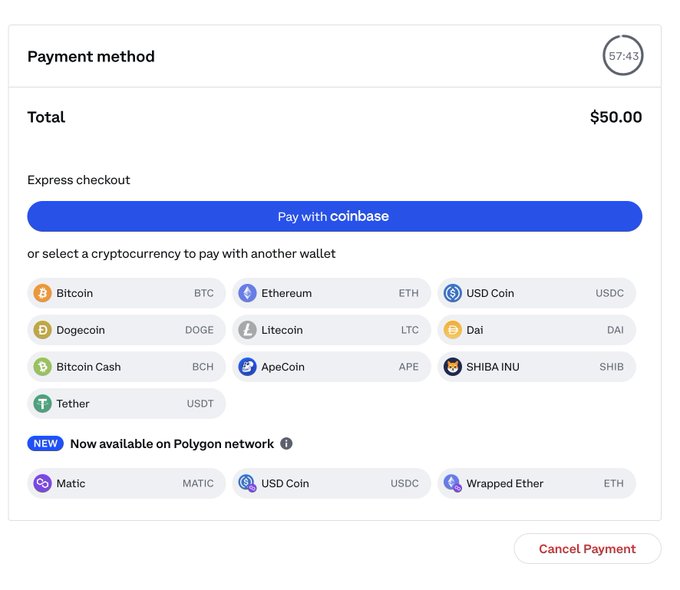Cancel the payment
This screenshot has width=680, height=590.
tap(587, 549)
